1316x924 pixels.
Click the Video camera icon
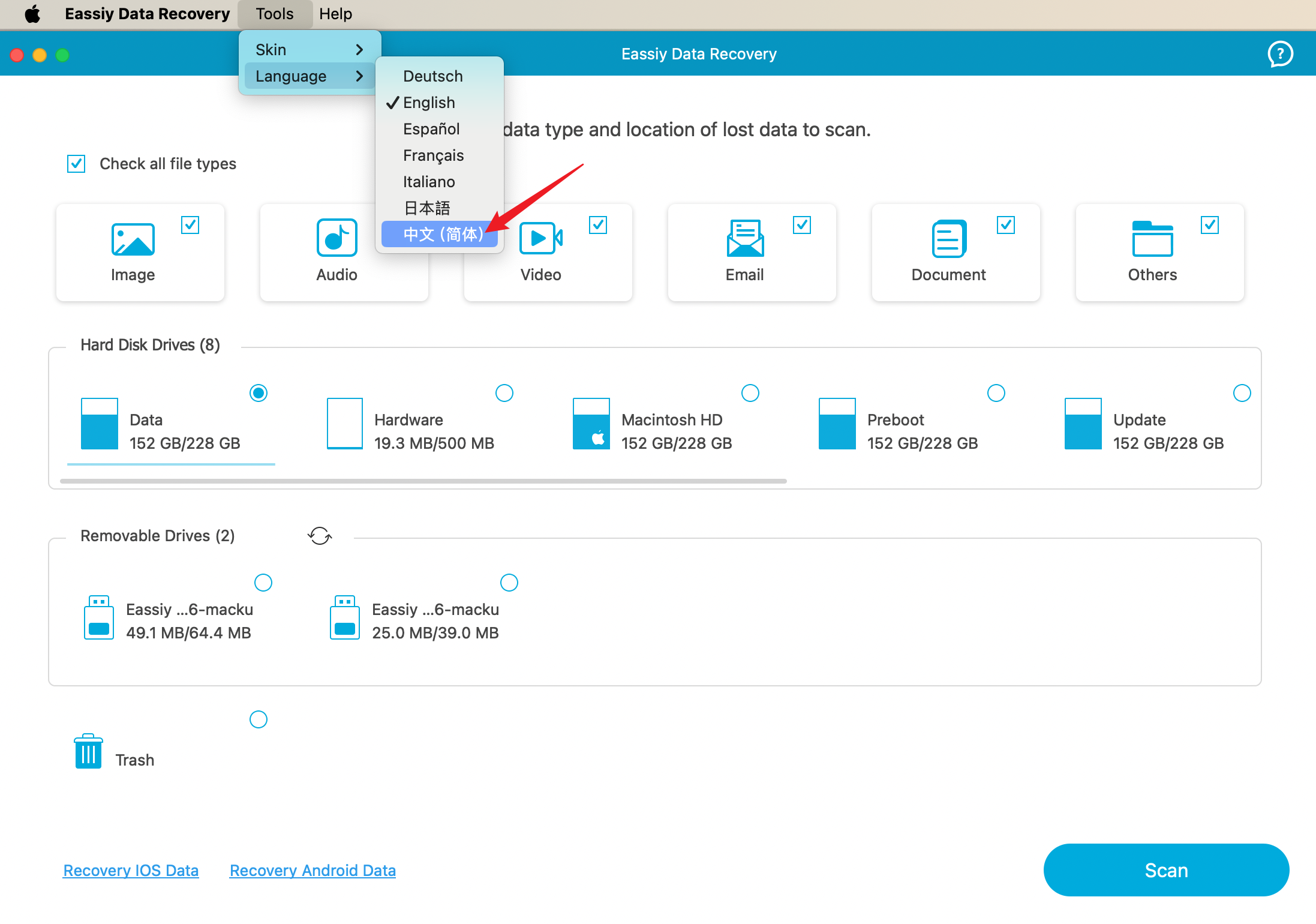pos(540,238)
